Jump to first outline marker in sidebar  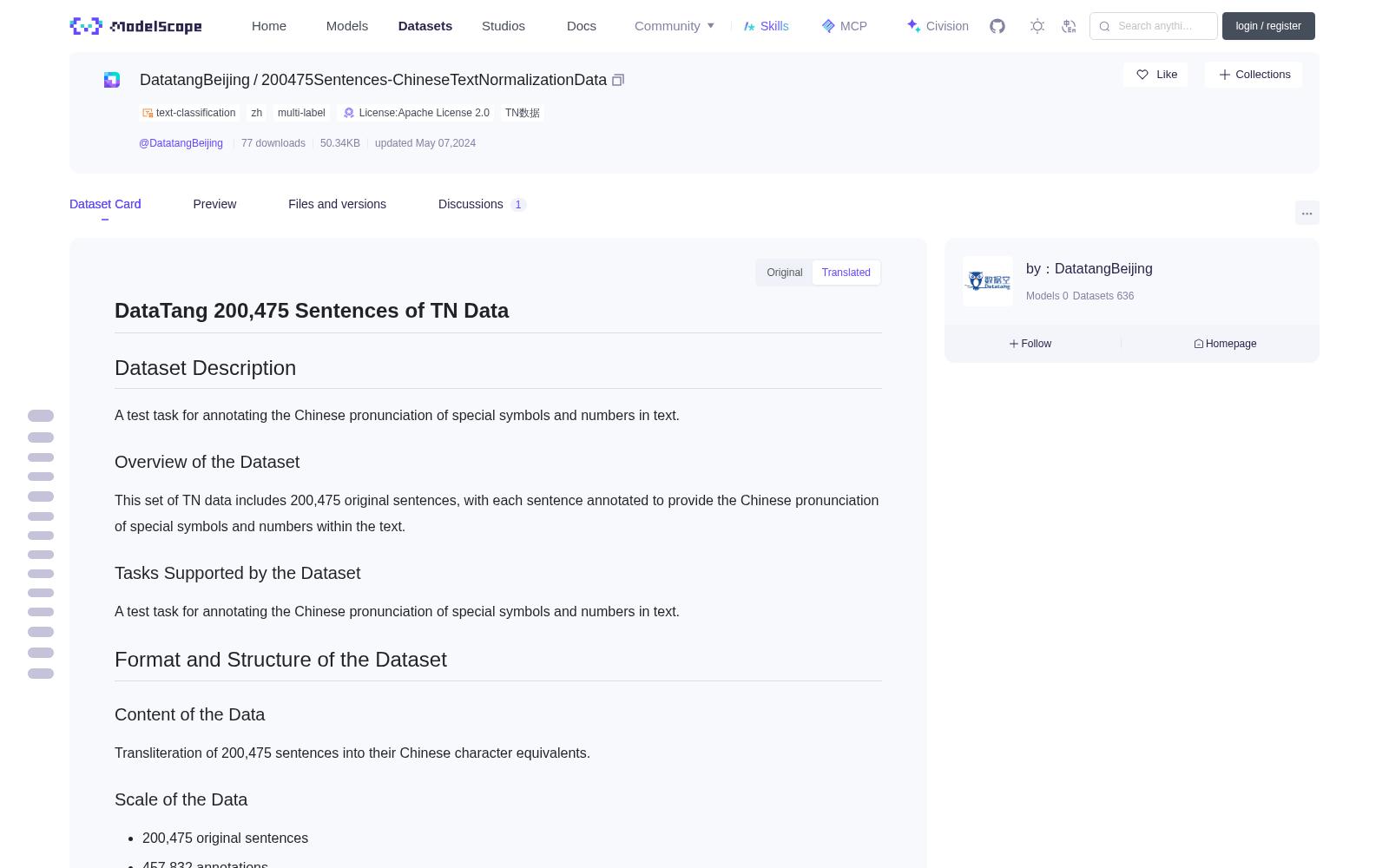click(41, 416)
